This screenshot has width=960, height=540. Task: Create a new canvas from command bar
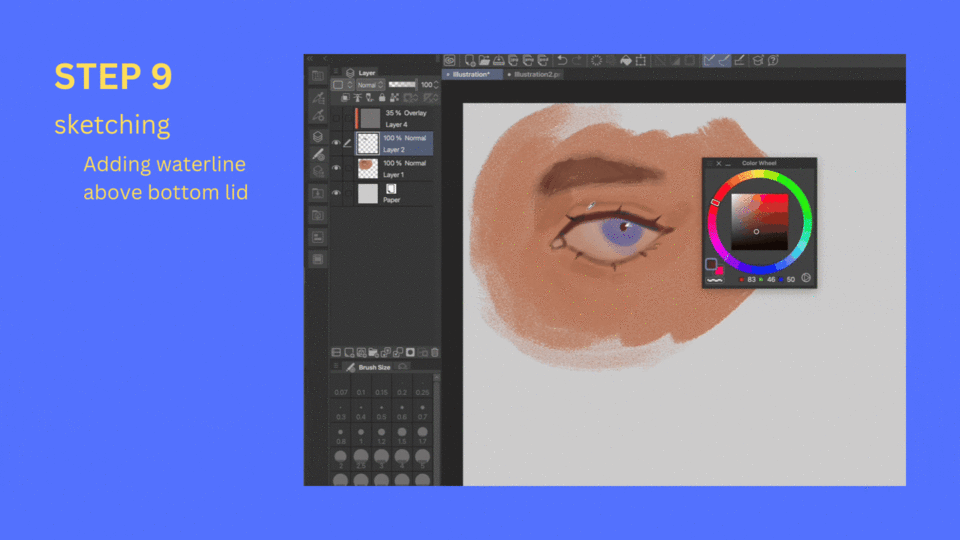pyautogui.click(x=470, y=60)
